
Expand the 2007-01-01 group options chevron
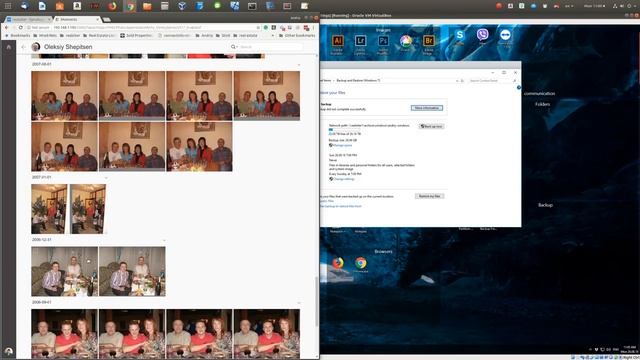(x=106, y=178)
